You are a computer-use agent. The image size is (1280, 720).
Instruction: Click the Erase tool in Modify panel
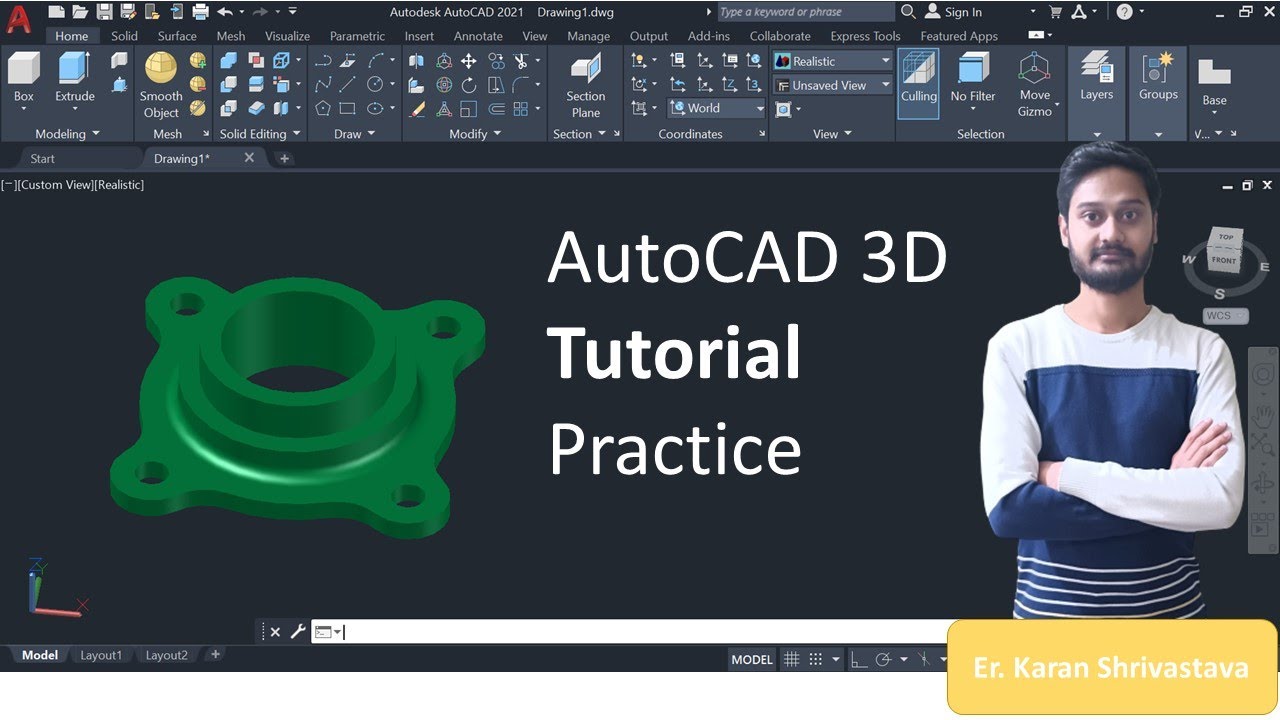(x=416, y=109)
